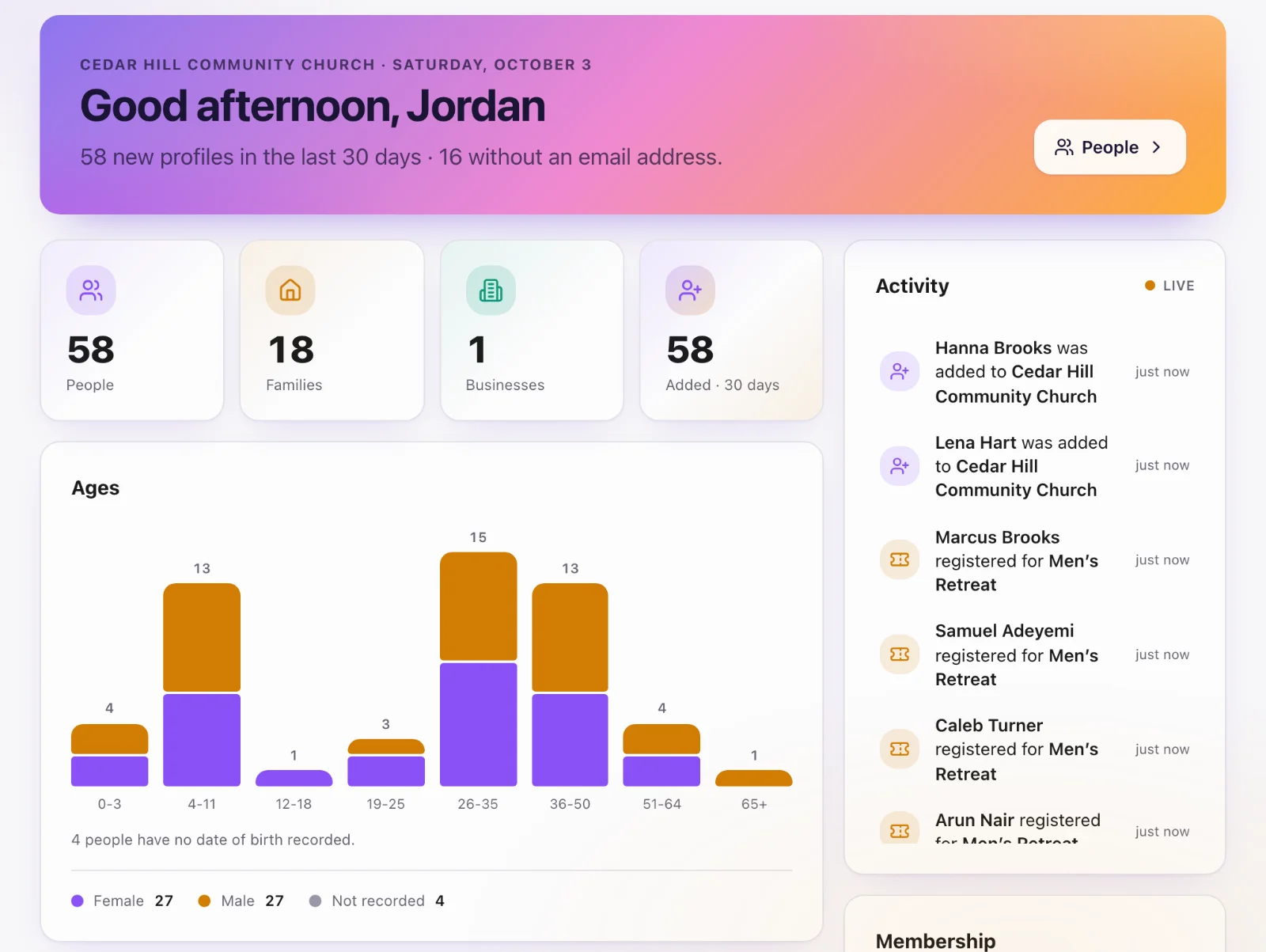1266x952 pixels.
Task: Click the ticket icon beside Caleb Turner
Action: pos(900,749)
